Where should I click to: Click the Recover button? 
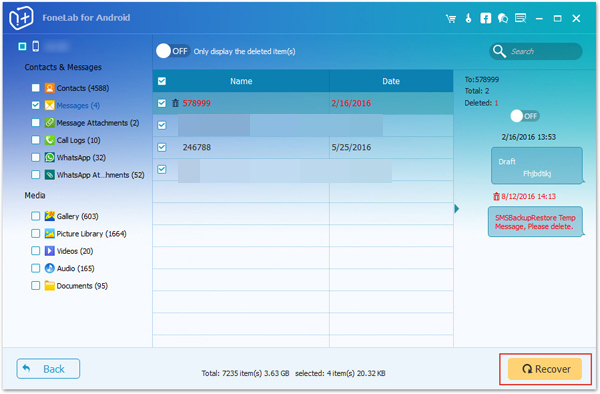click(545, 369)
